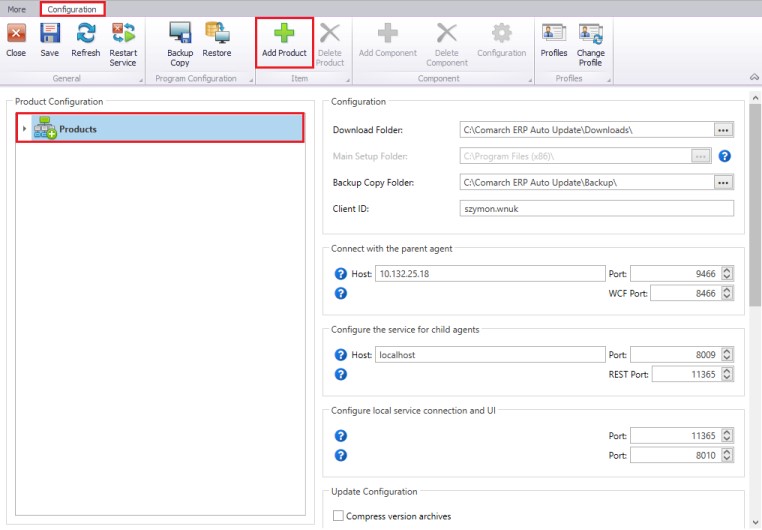Open Item group dialog launcher

(x=348, y=80)
